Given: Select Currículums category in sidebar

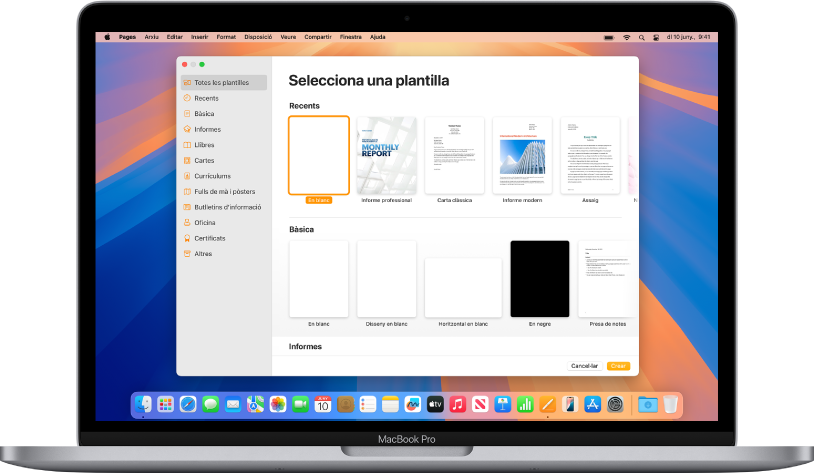Looking at the screenshot, I should [224, 176].
